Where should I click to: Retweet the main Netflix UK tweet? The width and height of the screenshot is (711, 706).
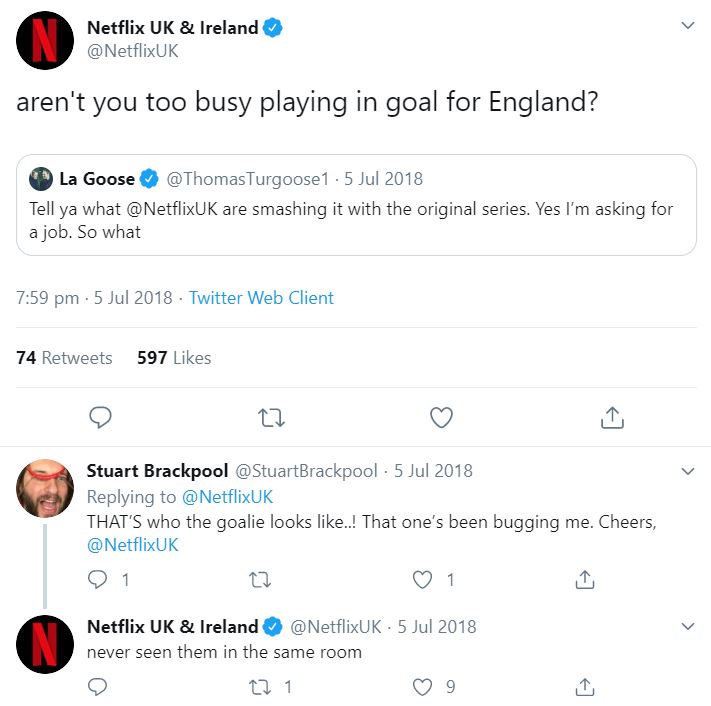point(271,416)
